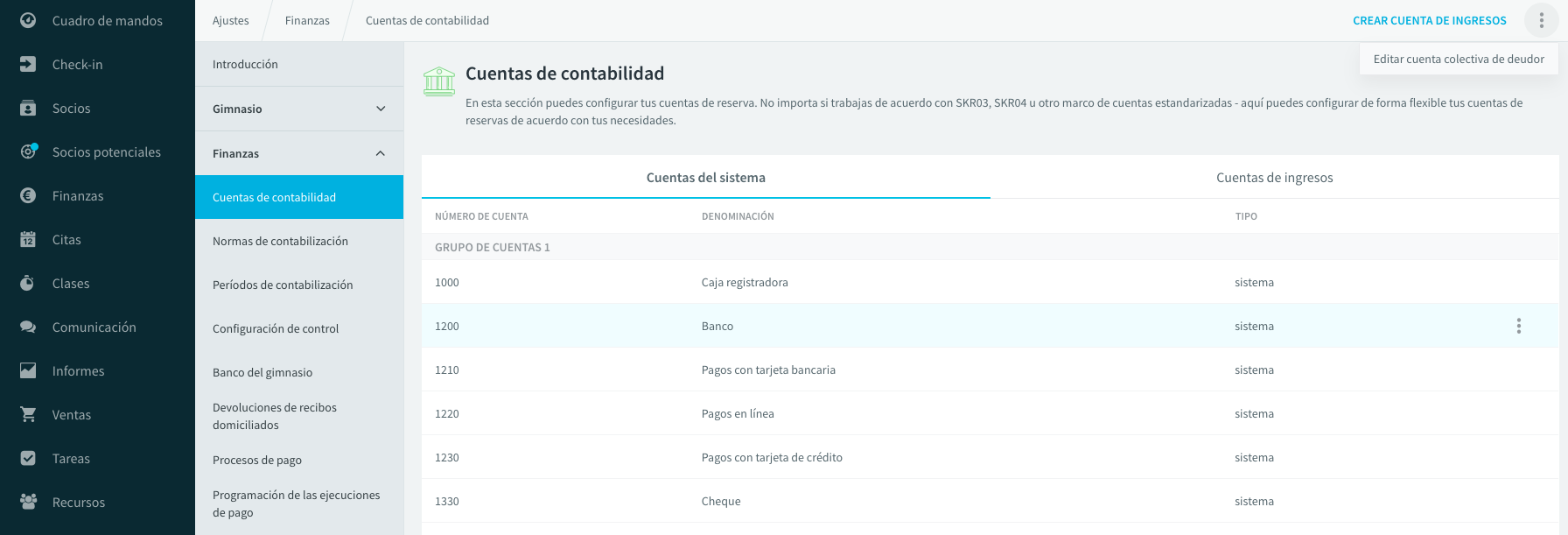Expand the Gimnasio section chevron

tap(381, 109)
